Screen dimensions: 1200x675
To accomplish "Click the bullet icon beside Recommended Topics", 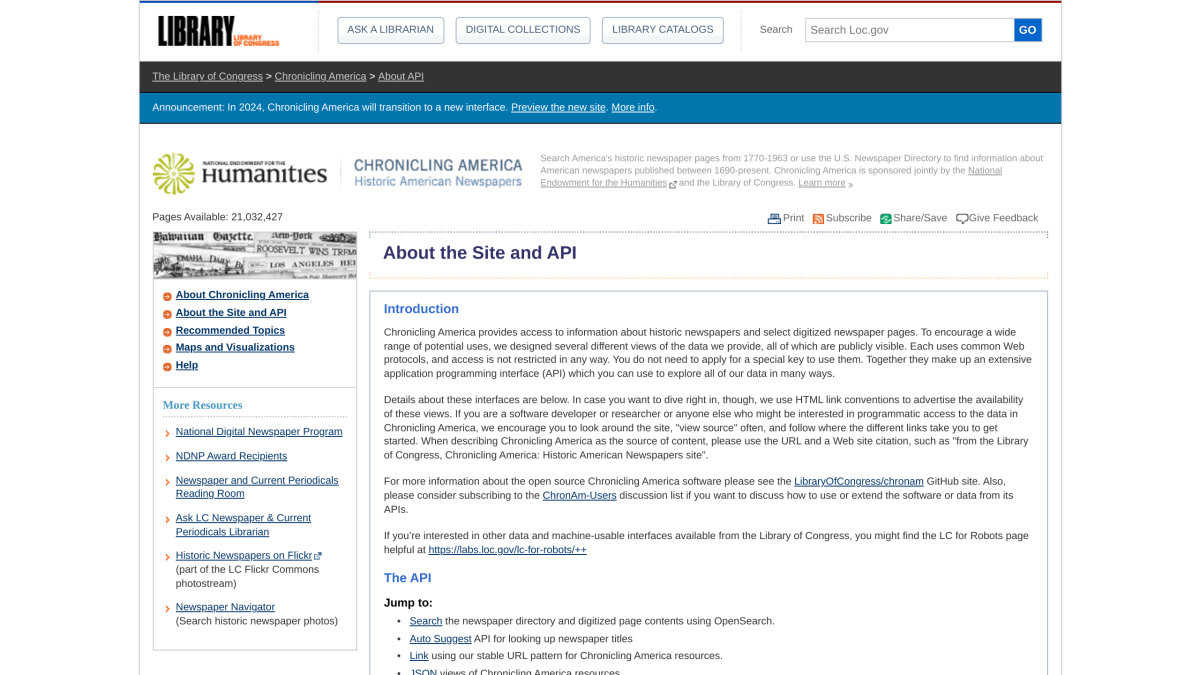I will [167, 332].
